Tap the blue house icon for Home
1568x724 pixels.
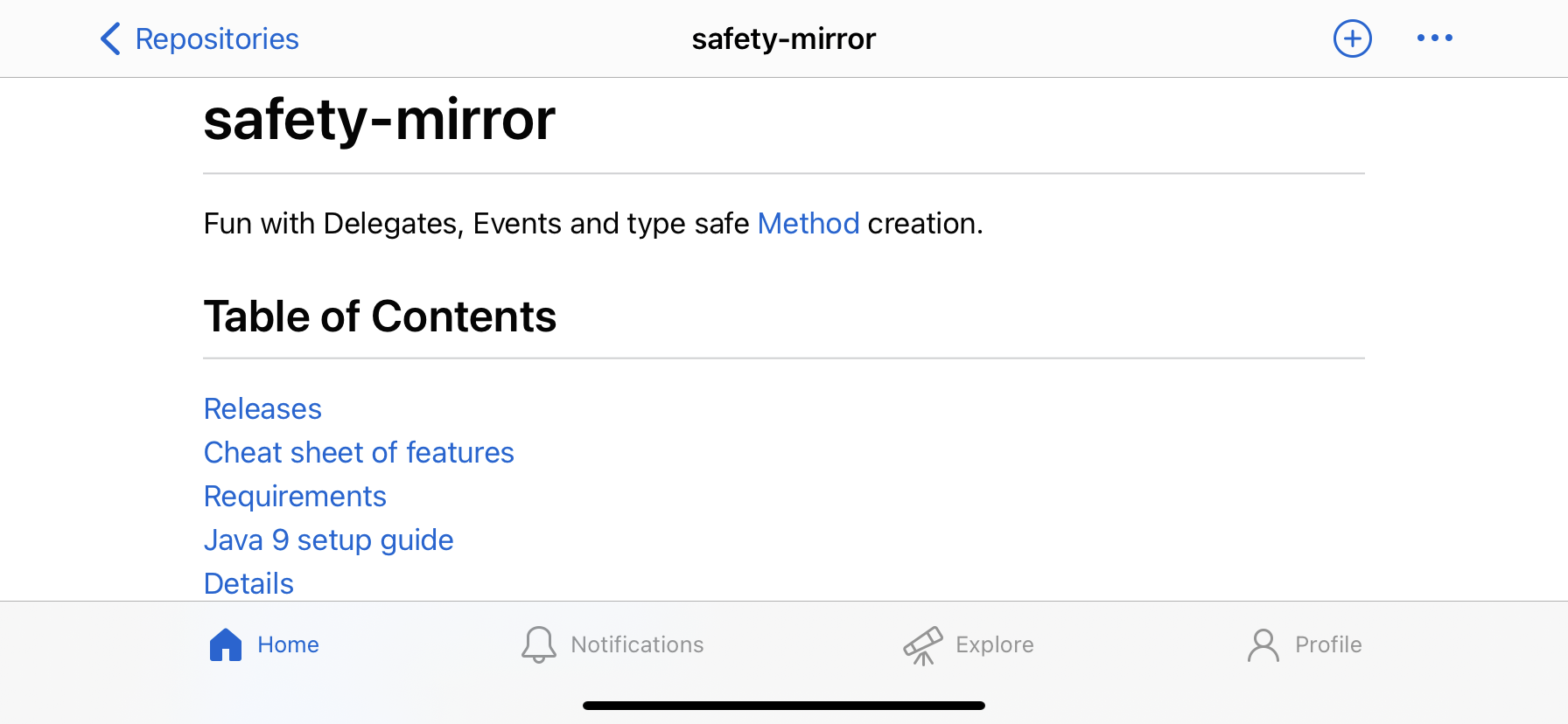coord(226,644)
